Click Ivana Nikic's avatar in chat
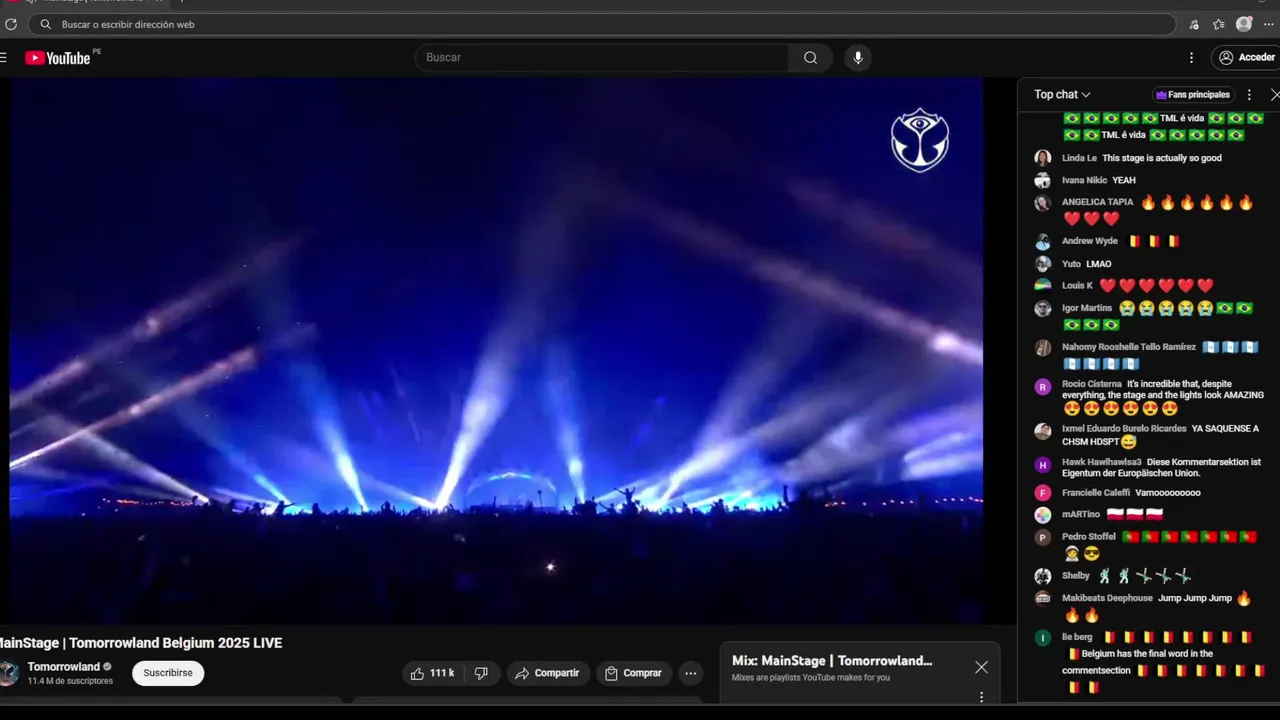 [x=1042, y=181]
